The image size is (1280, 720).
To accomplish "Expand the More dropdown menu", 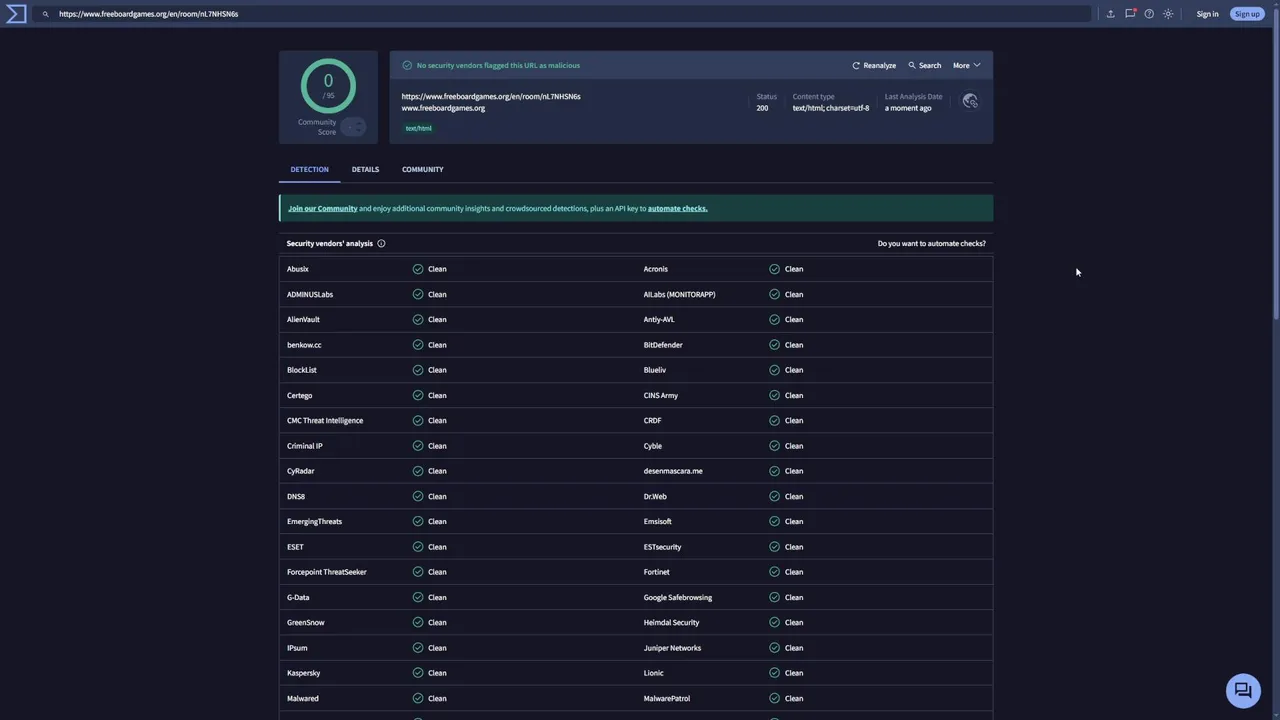I will point(966,65).
